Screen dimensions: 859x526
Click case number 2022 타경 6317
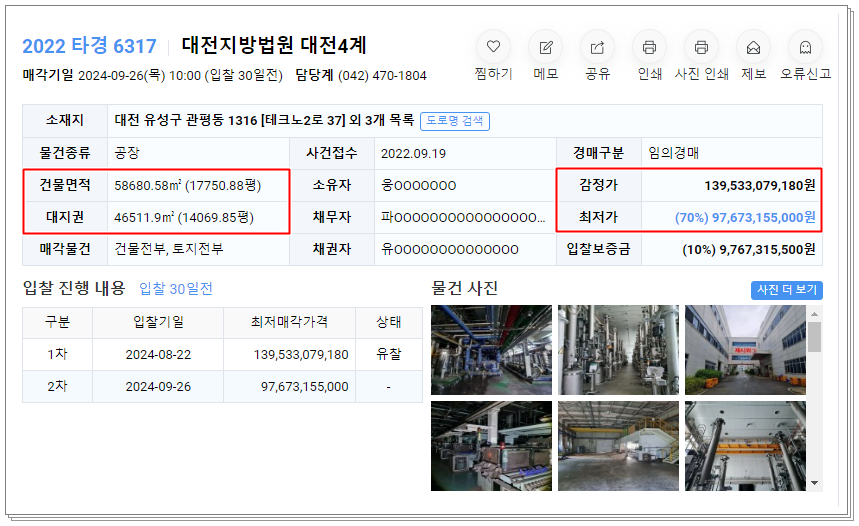tap(89, 46)
